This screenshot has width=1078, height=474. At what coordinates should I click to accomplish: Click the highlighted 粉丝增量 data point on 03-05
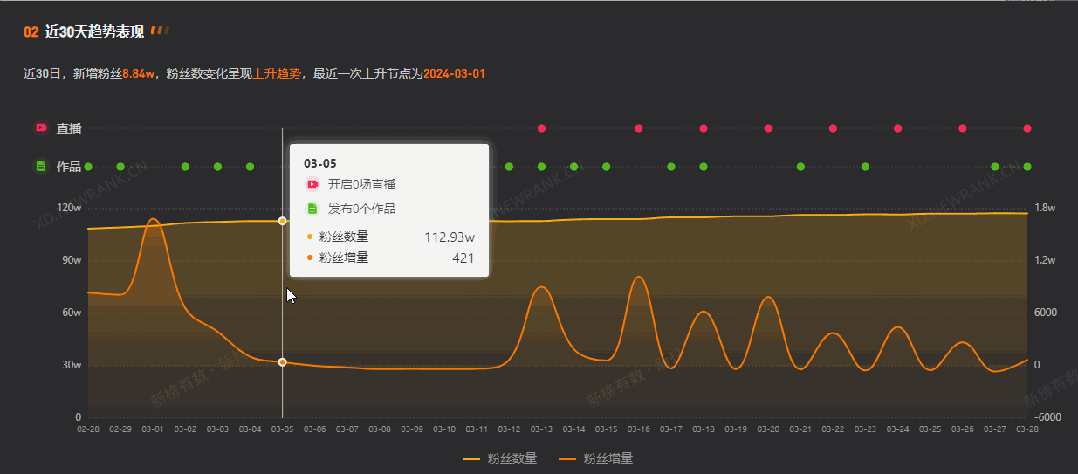pyautogui.click(x=282, y=362)
